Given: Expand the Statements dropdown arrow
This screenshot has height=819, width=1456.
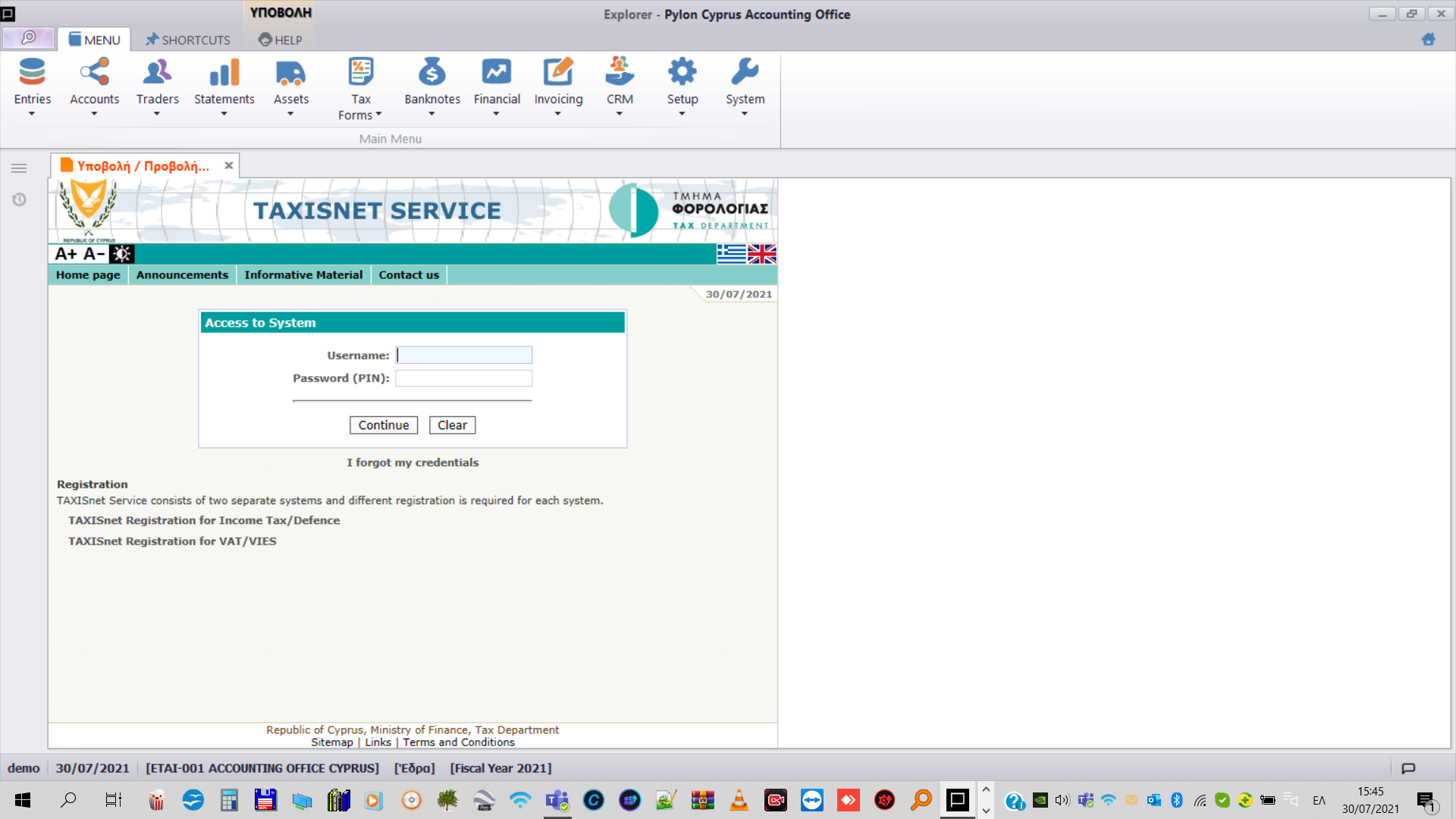Looking at the screenshot, I should pos(224,115).
